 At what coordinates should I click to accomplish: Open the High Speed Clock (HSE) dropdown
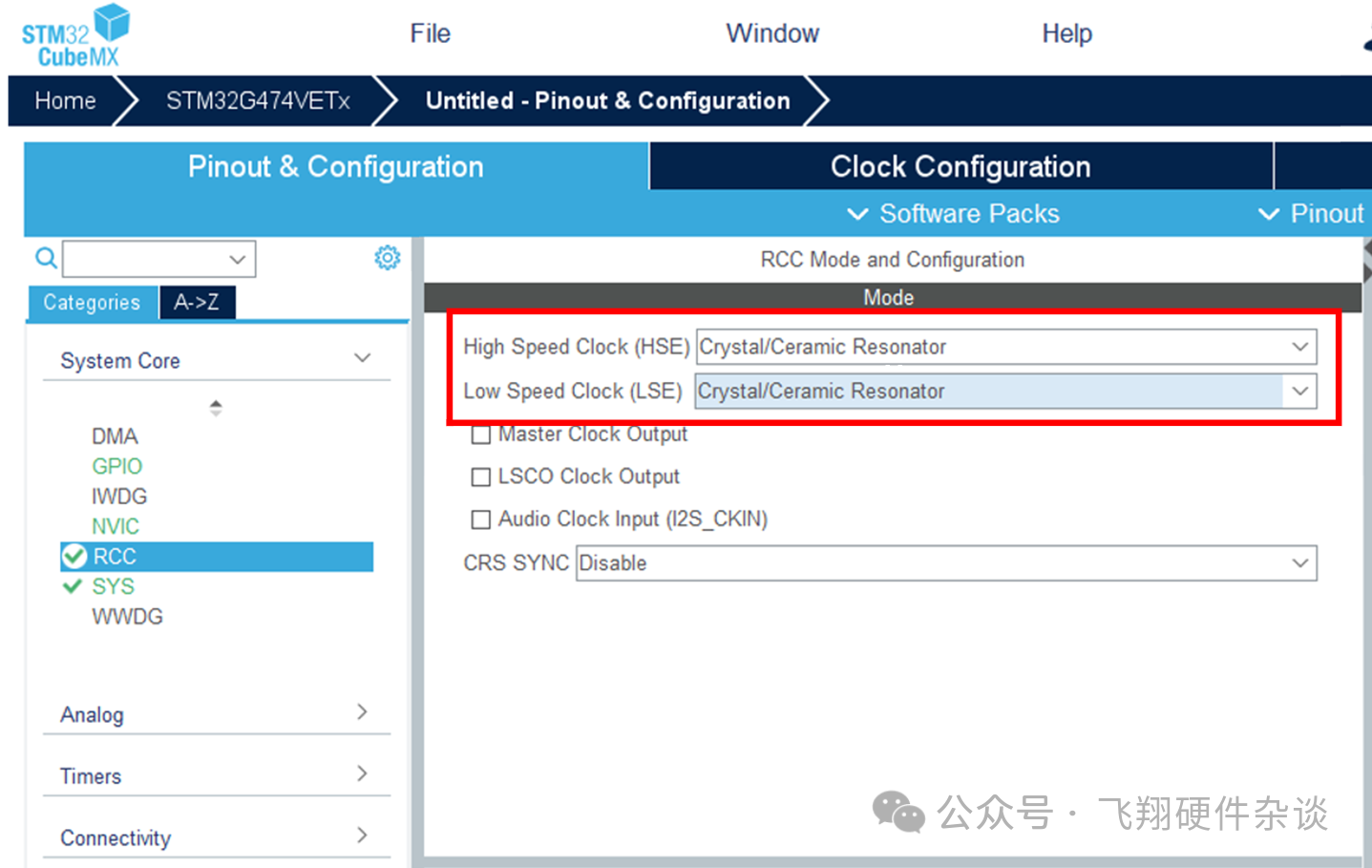pos(1006,347)
